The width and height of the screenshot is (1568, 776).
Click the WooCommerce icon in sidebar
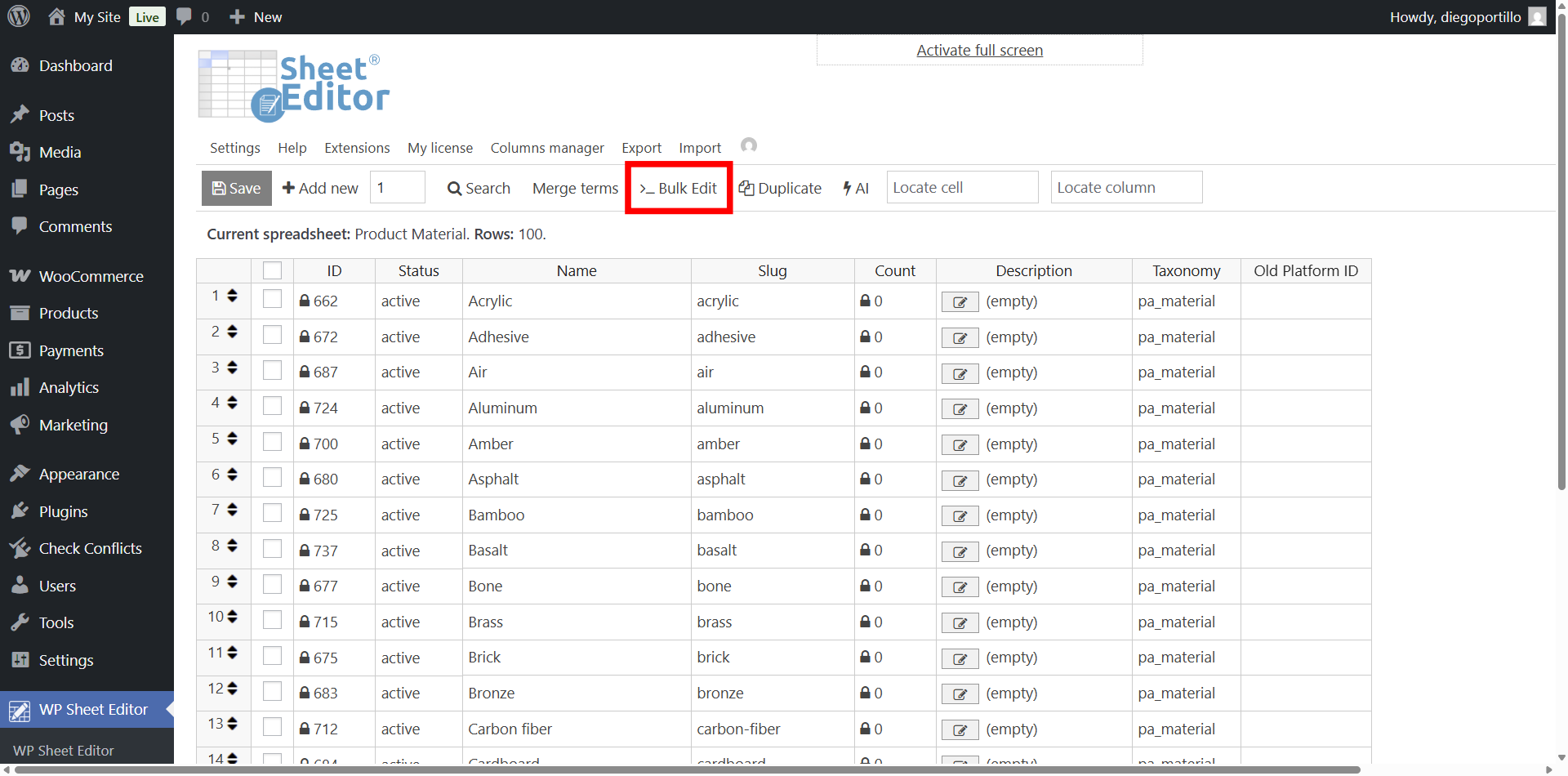(20, 276)
